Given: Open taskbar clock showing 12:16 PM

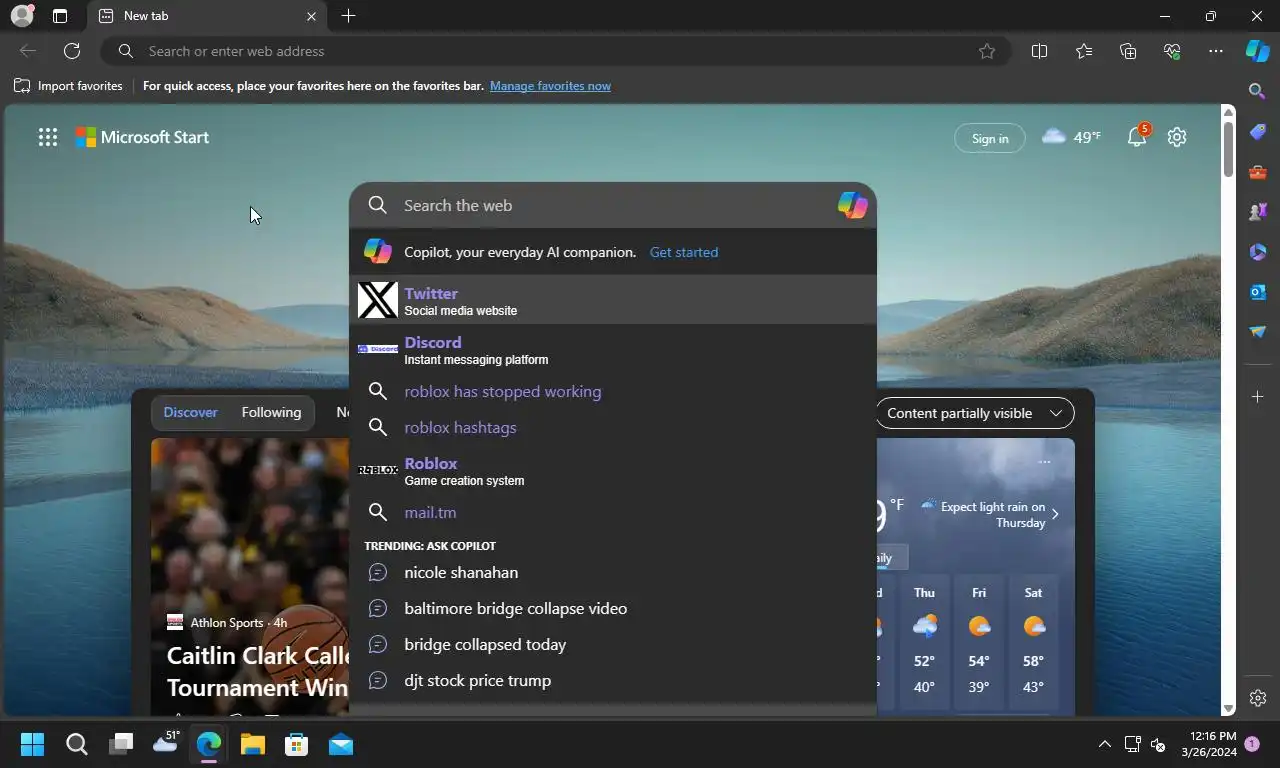Looking at the screenshot, I should pos(1208,744).
